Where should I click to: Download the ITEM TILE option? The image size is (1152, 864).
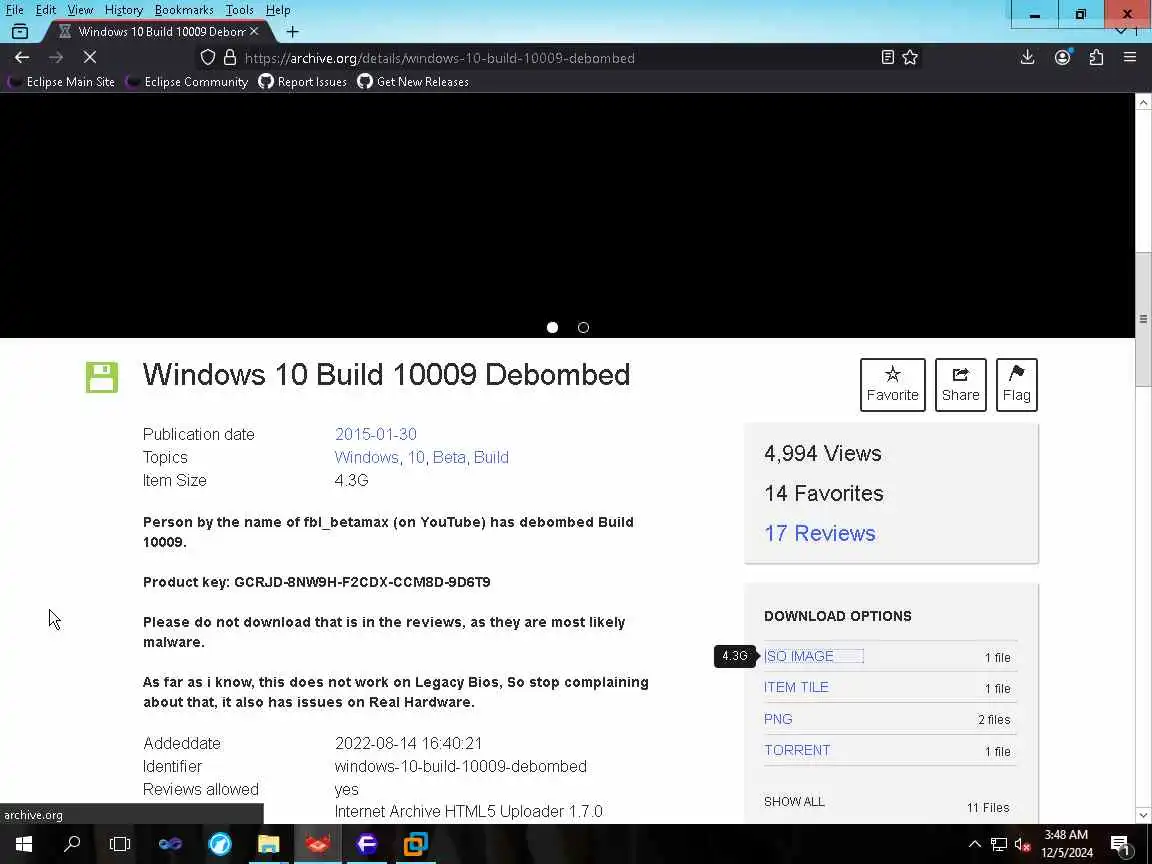(796, 688)
